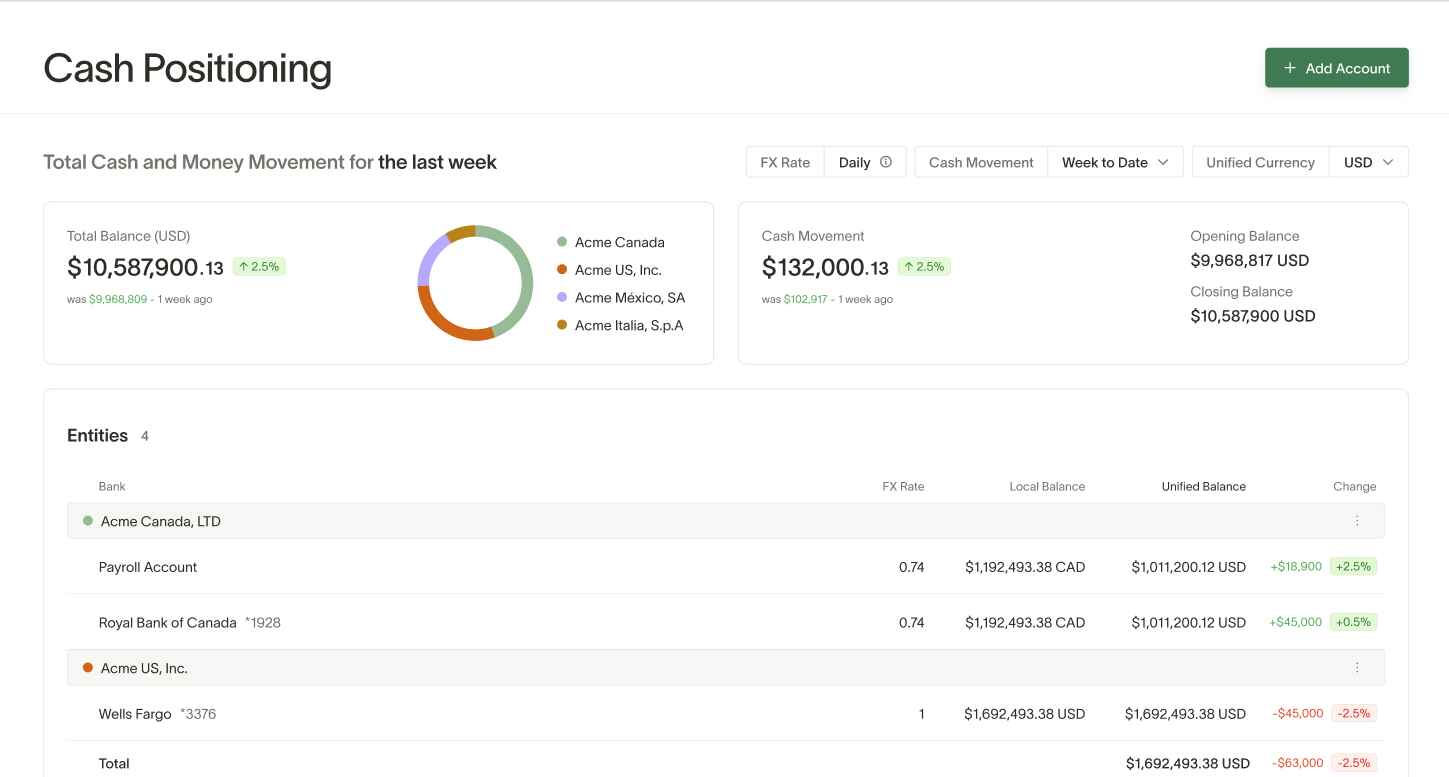Click the Add Account button
Screen dimensions: 1449x777
click(x=1336, y=68)
